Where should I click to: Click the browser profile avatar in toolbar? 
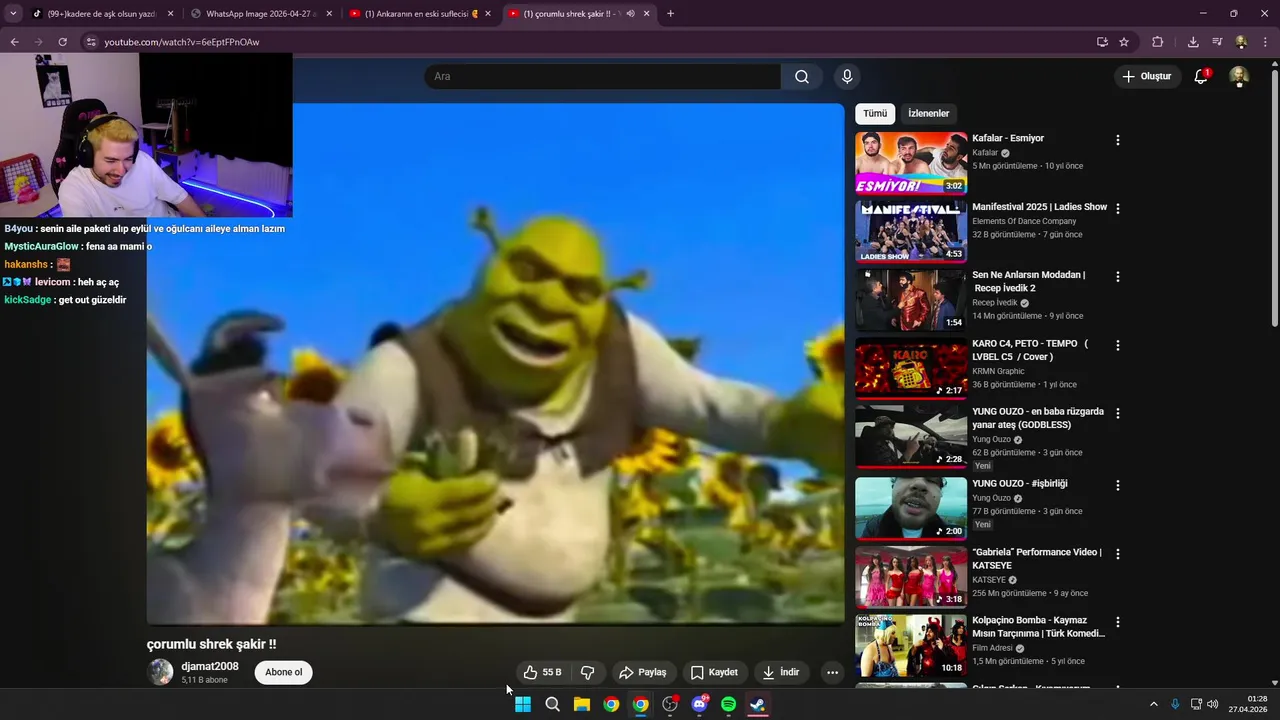coord(1241,42)
